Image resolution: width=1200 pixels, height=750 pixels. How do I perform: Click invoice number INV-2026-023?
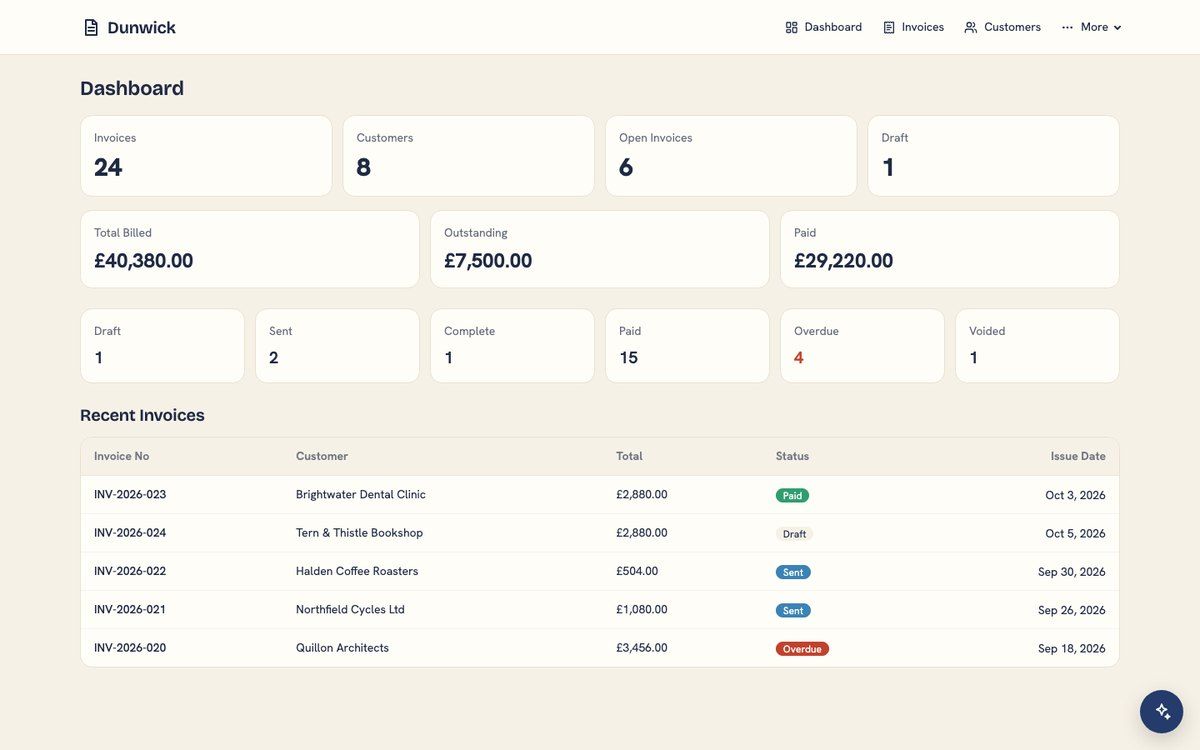pyautogui.click(x=130, y=495)
